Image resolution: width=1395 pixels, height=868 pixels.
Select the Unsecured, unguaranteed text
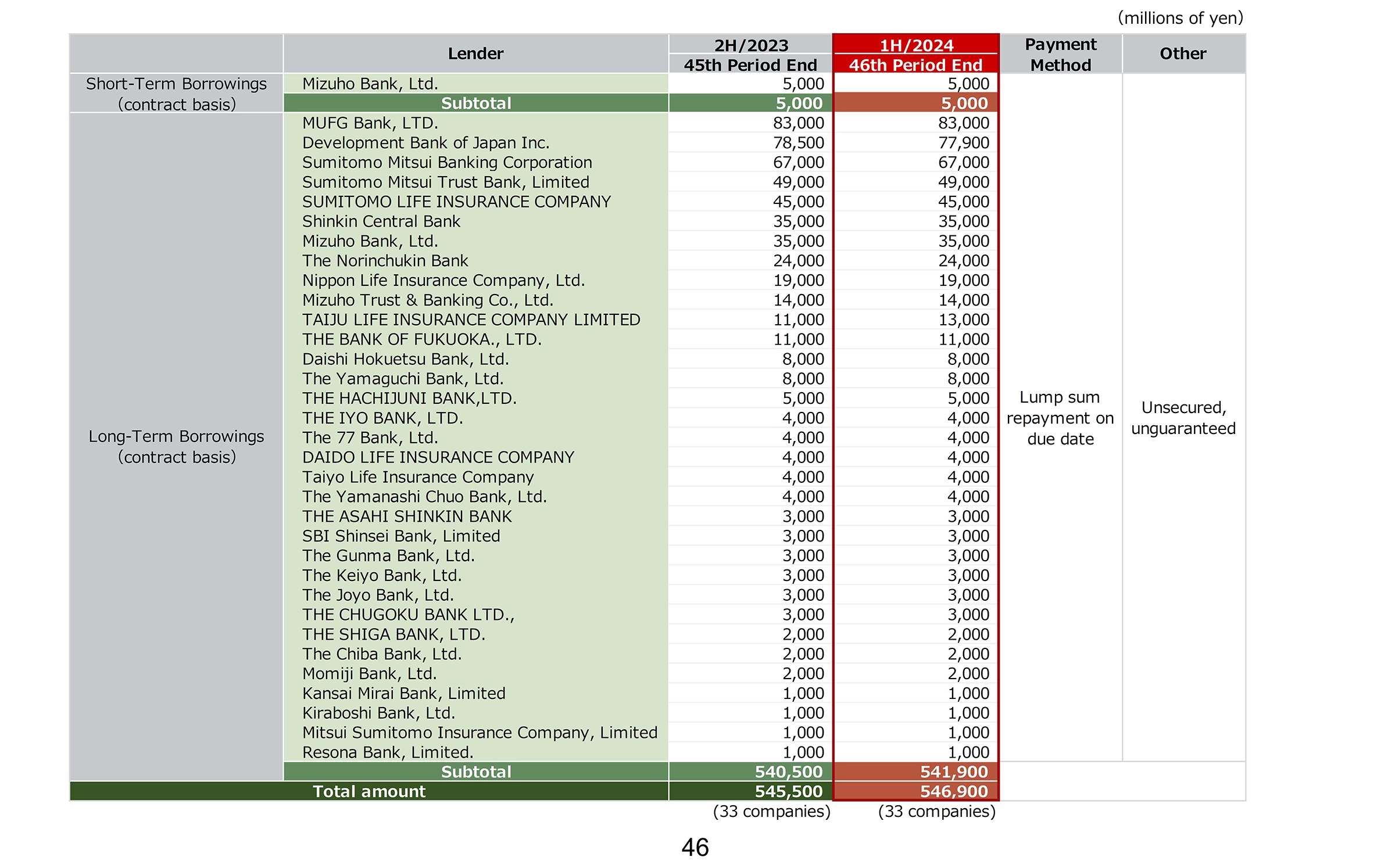click(1183, 418)
